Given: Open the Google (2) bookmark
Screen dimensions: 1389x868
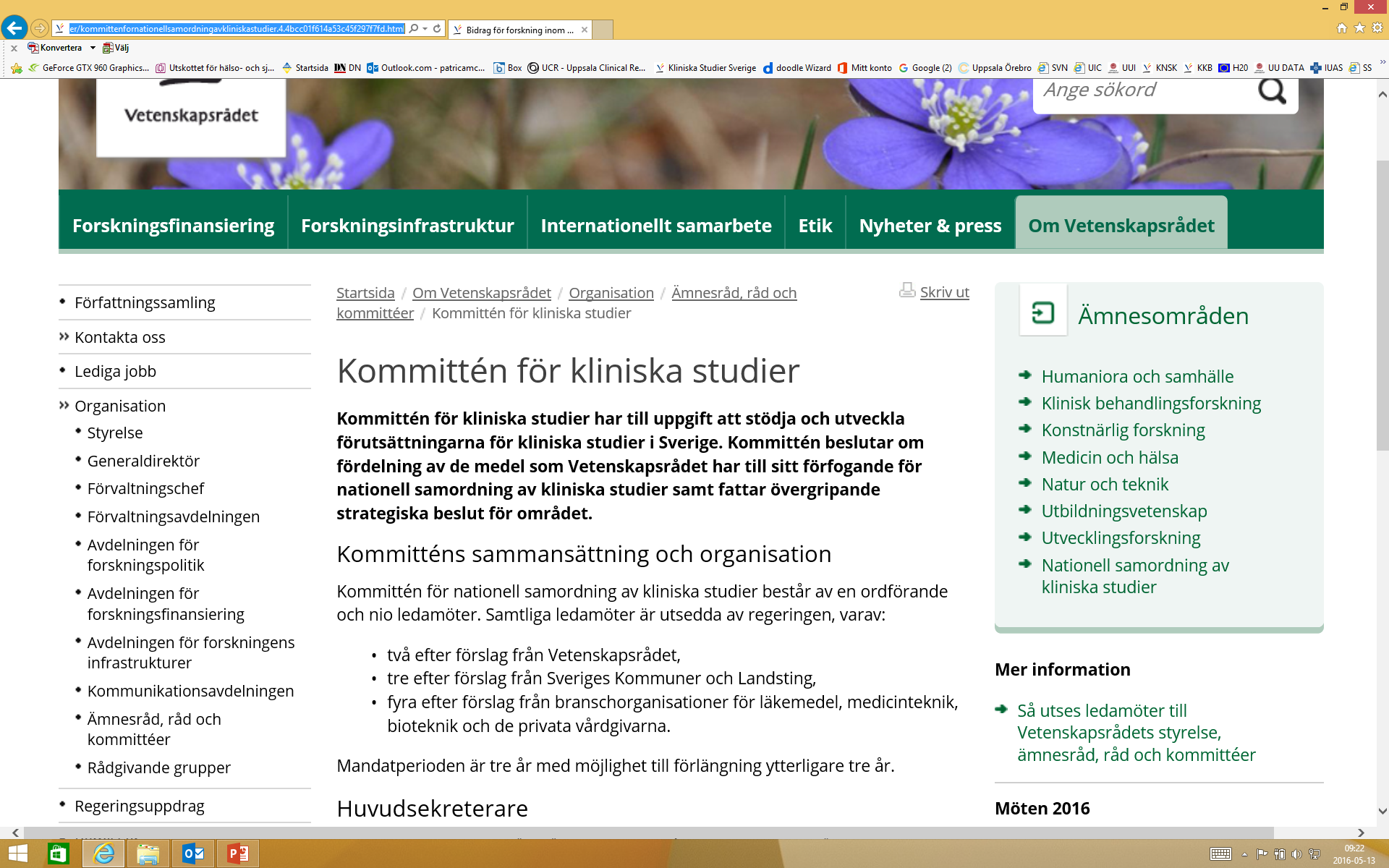Looking at the screenshot, I should point(925,68).
